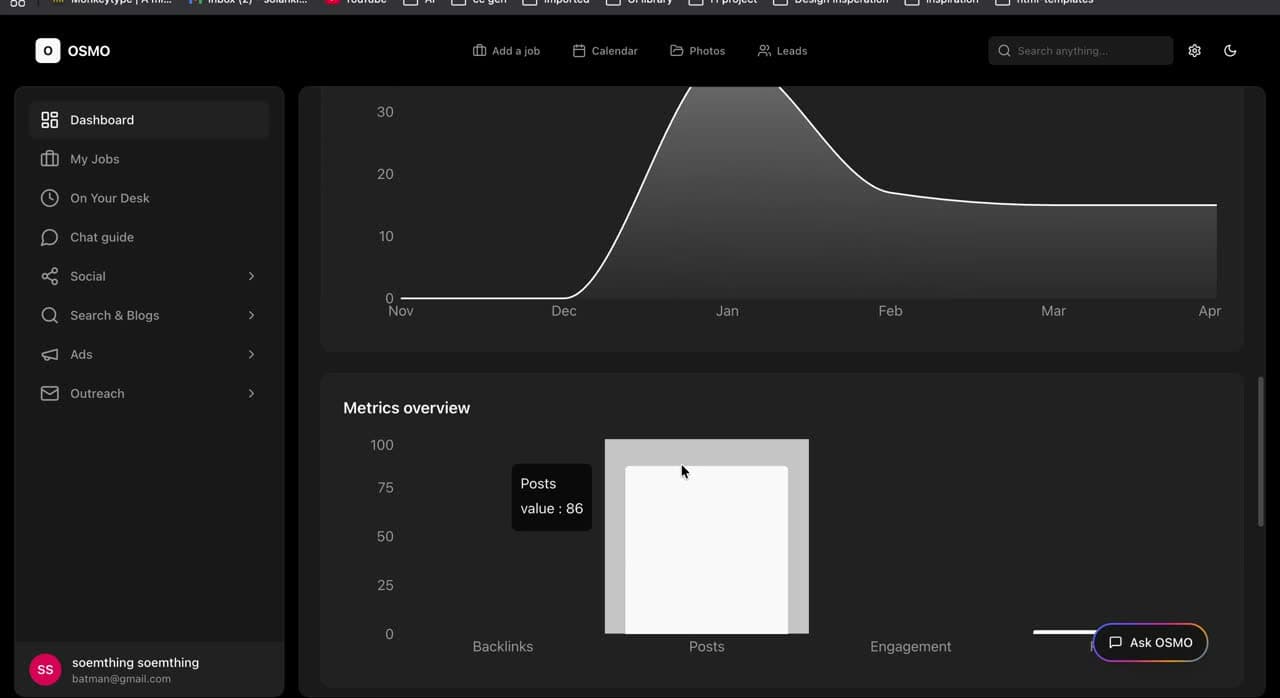Open the Leads page
The height and width of the screenshot is (698, 1280).
(x=782, y=51)
